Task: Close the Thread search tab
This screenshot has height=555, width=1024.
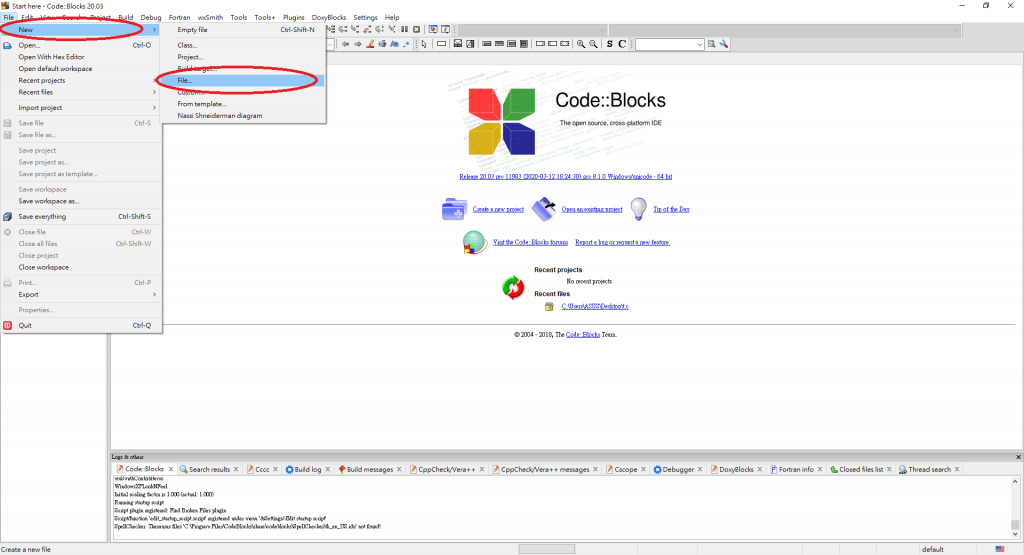Action: pyautogui.click(x=957, y=469)
